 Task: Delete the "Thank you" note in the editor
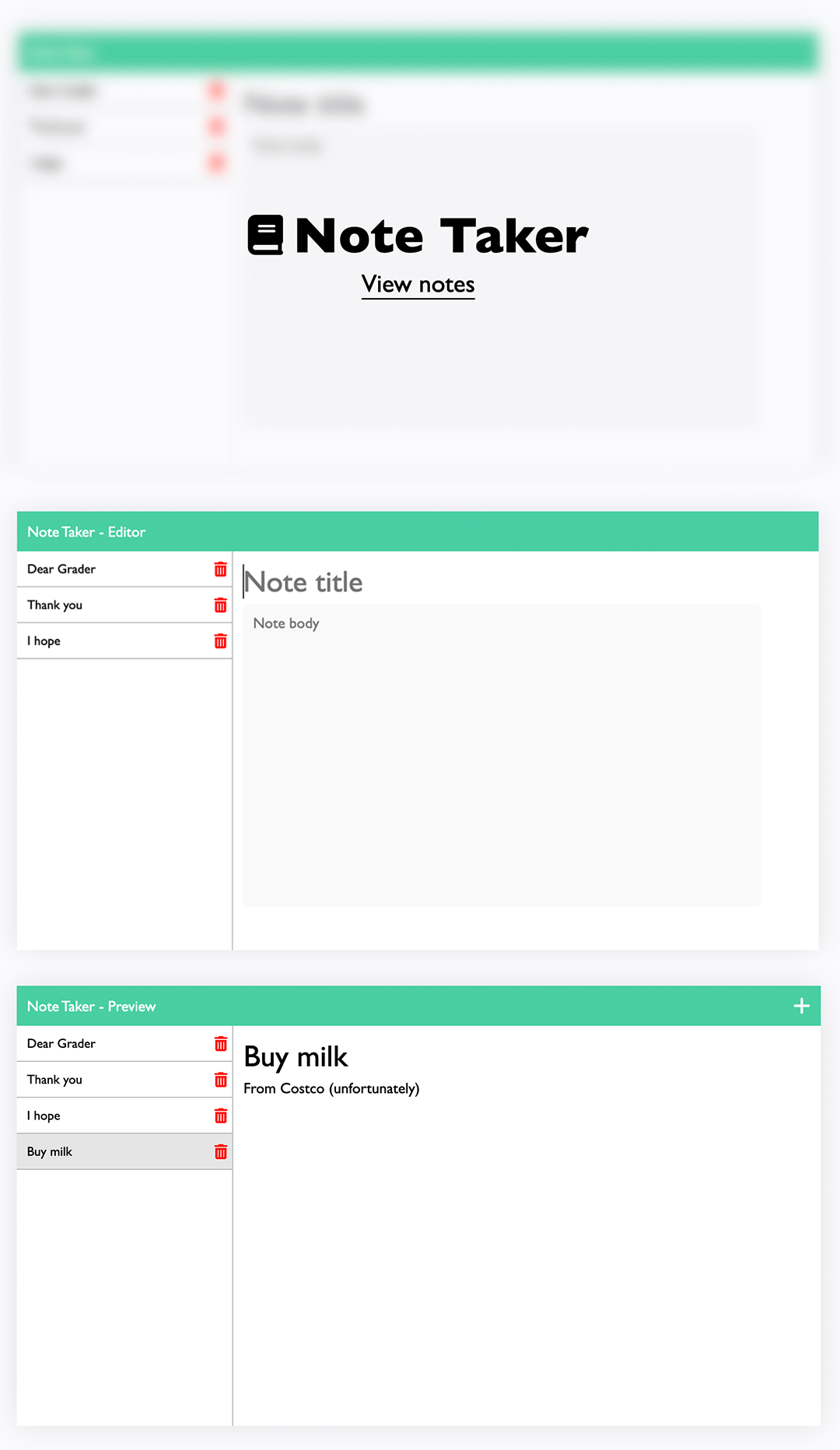tap(220, 604)
